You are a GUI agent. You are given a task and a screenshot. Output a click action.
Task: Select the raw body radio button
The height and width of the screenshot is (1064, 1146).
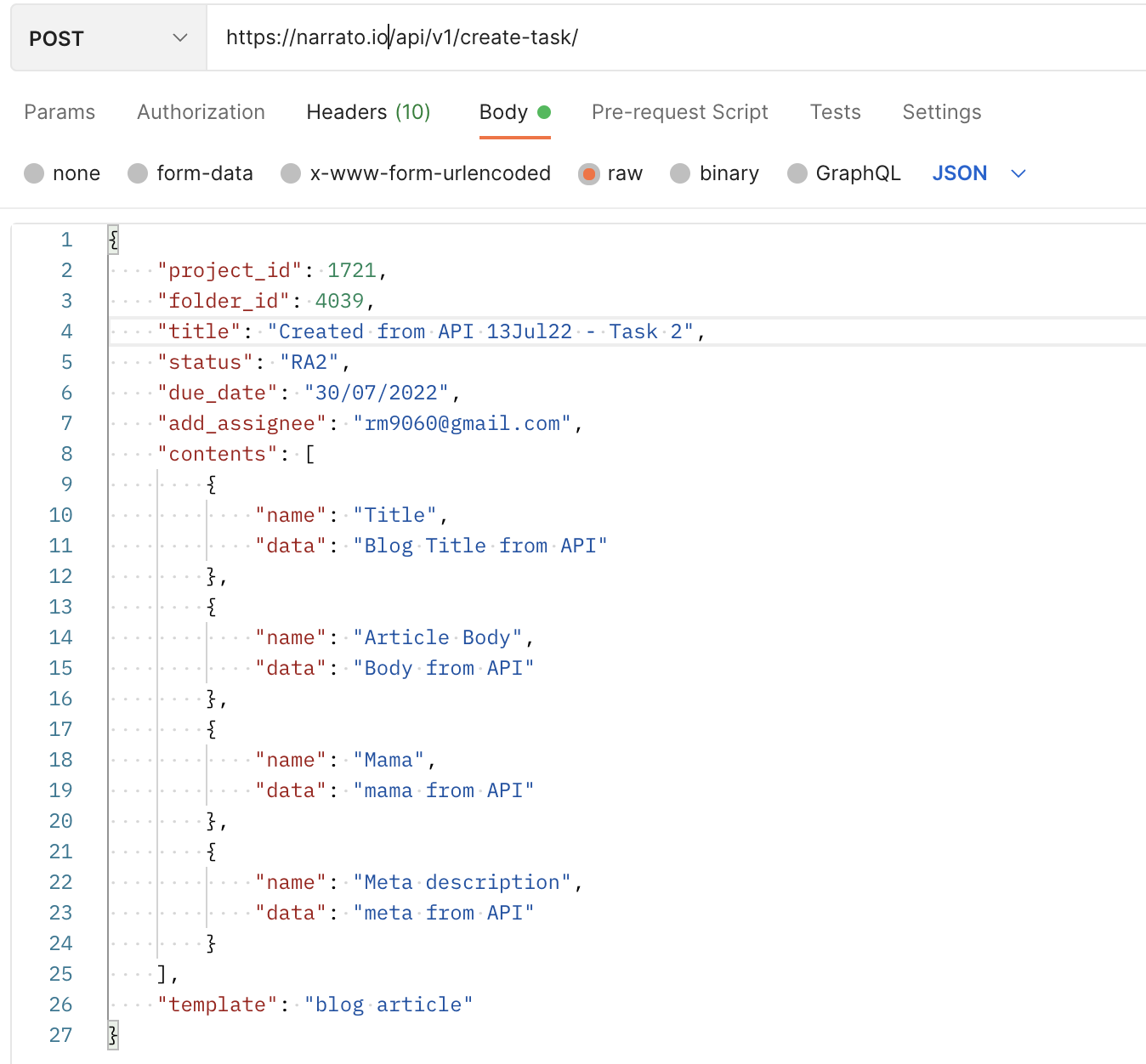click(588, 173)
